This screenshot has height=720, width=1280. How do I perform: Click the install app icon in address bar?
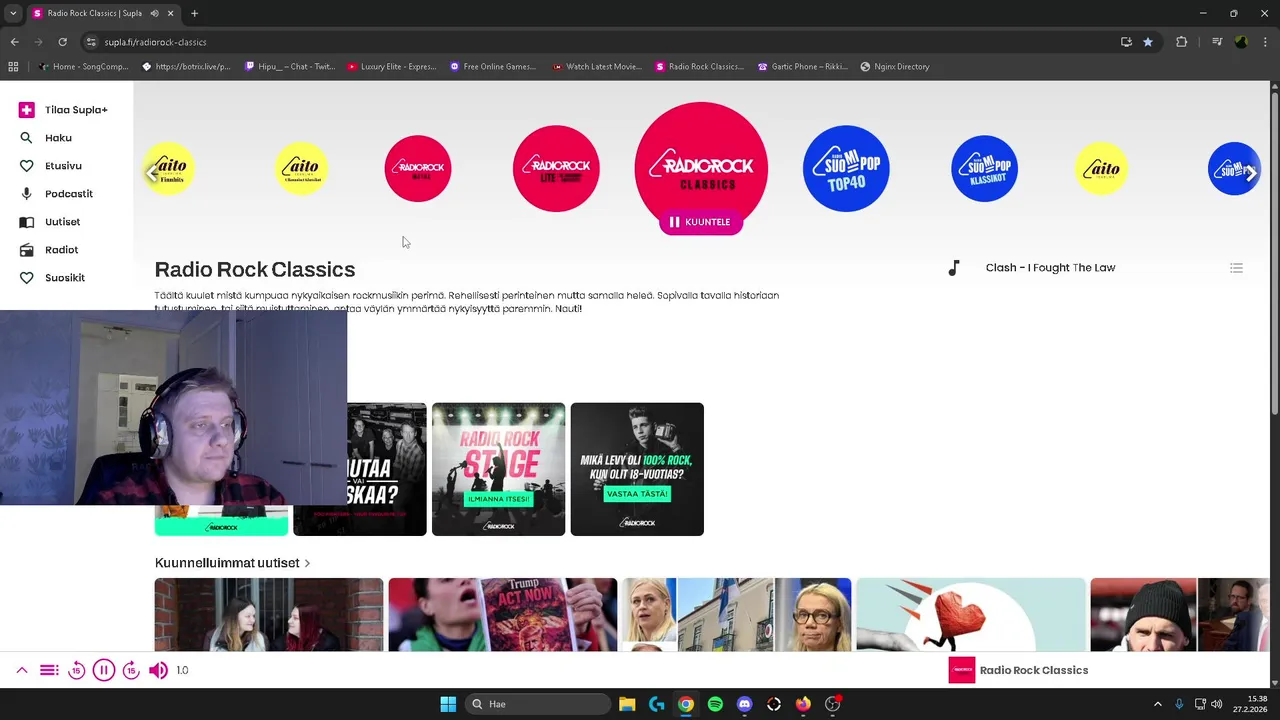coord(1126,42)
